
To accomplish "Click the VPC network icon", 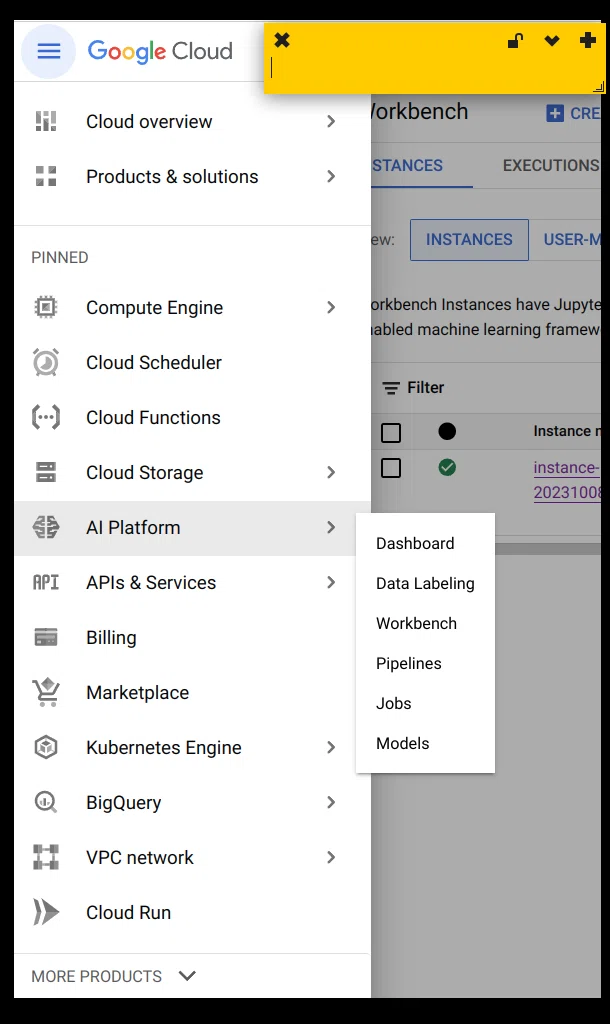I will click(x=46, y=857).
